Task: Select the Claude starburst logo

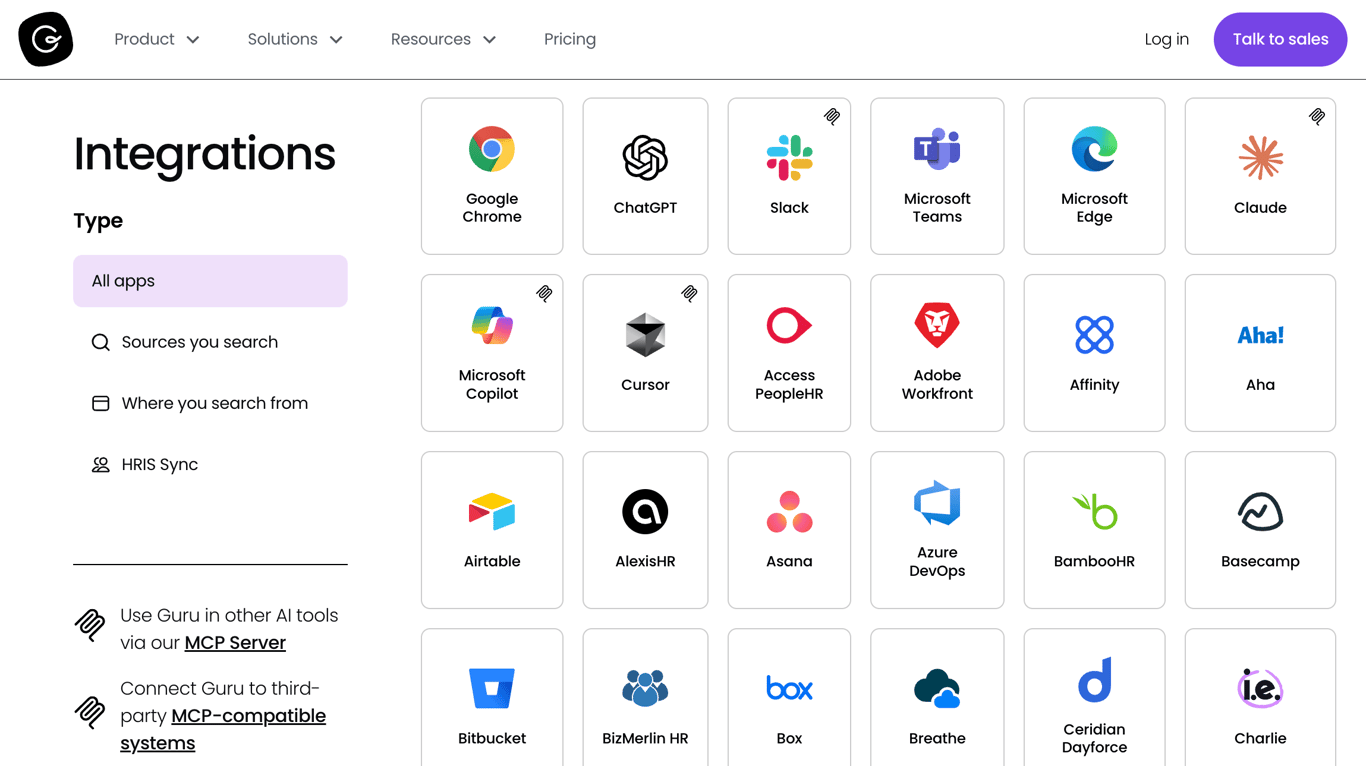Action: (1260, 158)
